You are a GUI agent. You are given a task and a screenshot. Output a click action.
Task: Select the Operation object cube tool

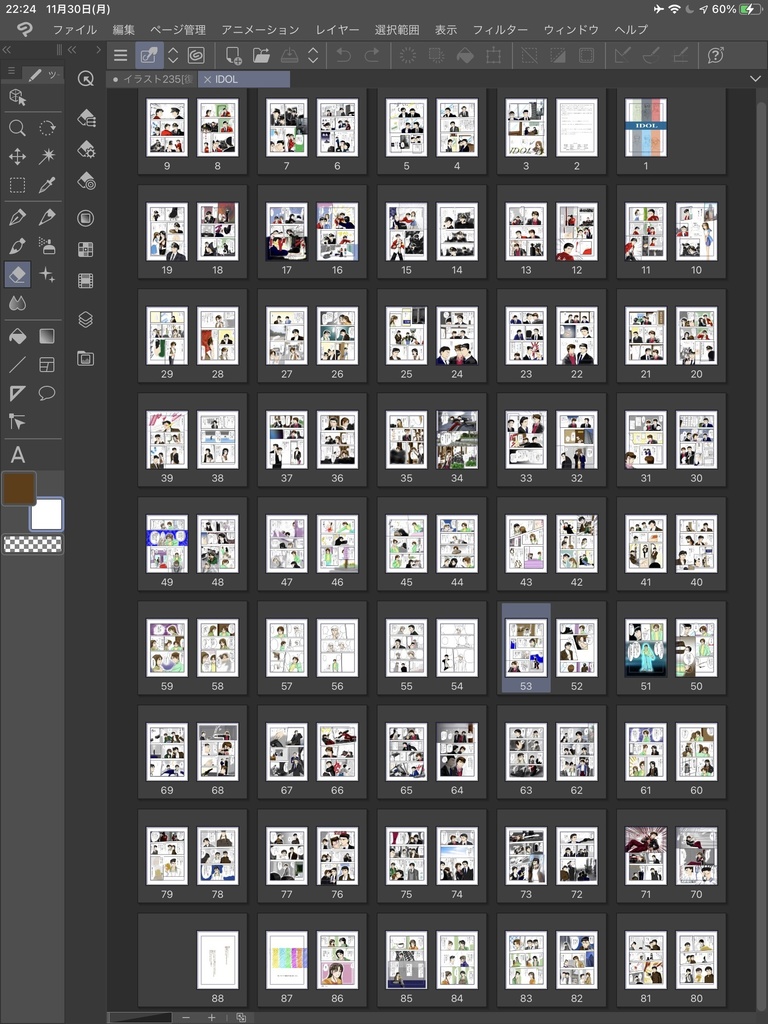pyautogui.click(x=18, y=97)
